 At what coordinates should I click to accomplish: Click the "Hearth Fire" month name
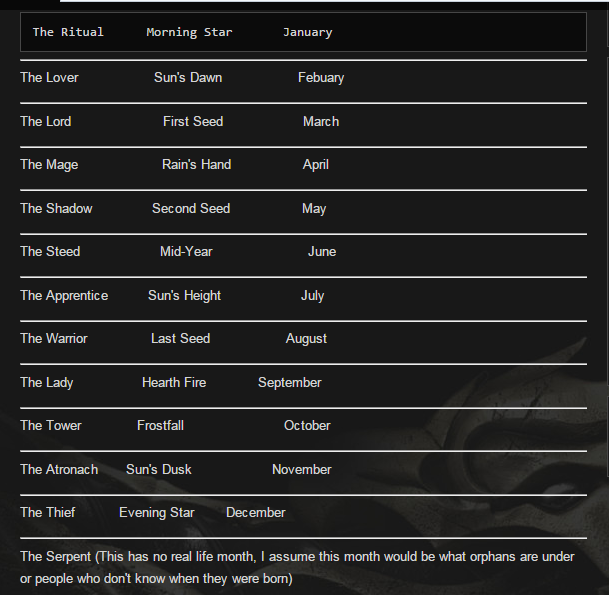(174, 382)
